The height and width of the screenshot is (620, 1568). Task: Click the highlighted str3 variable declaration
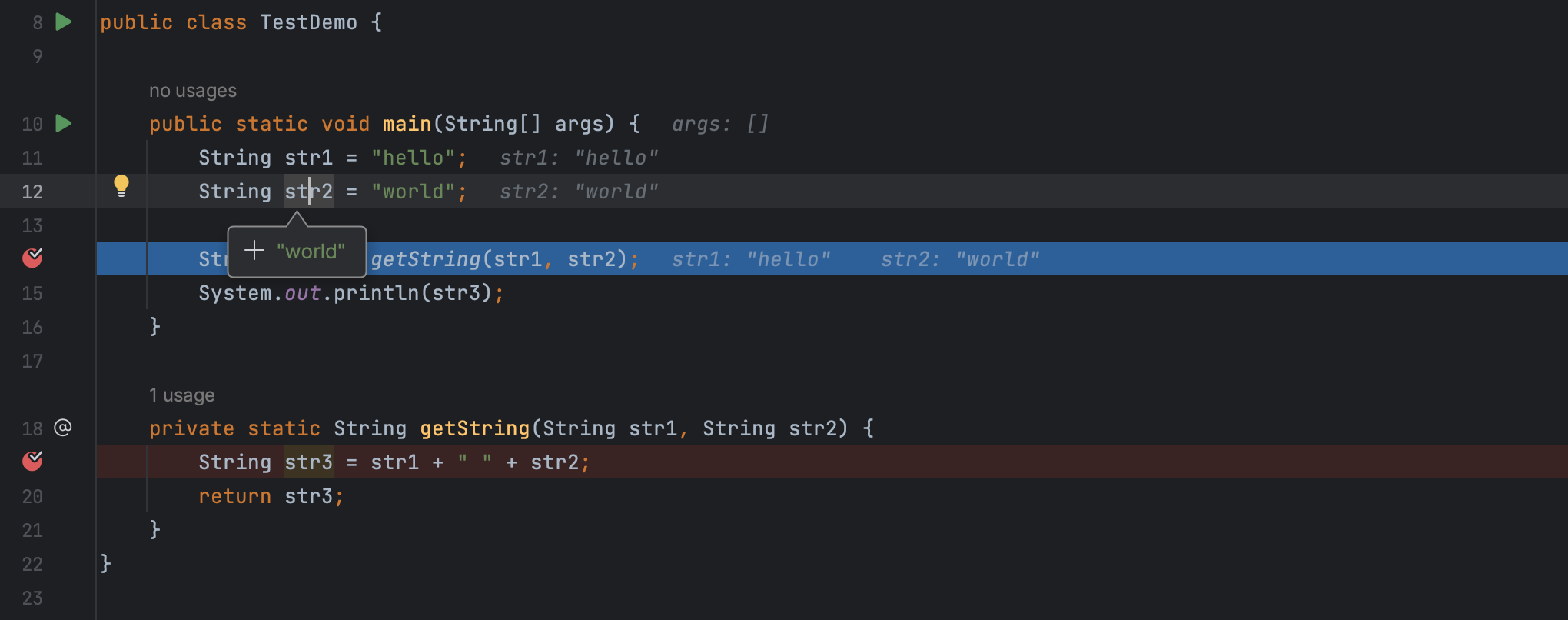(x=308, y=462)
